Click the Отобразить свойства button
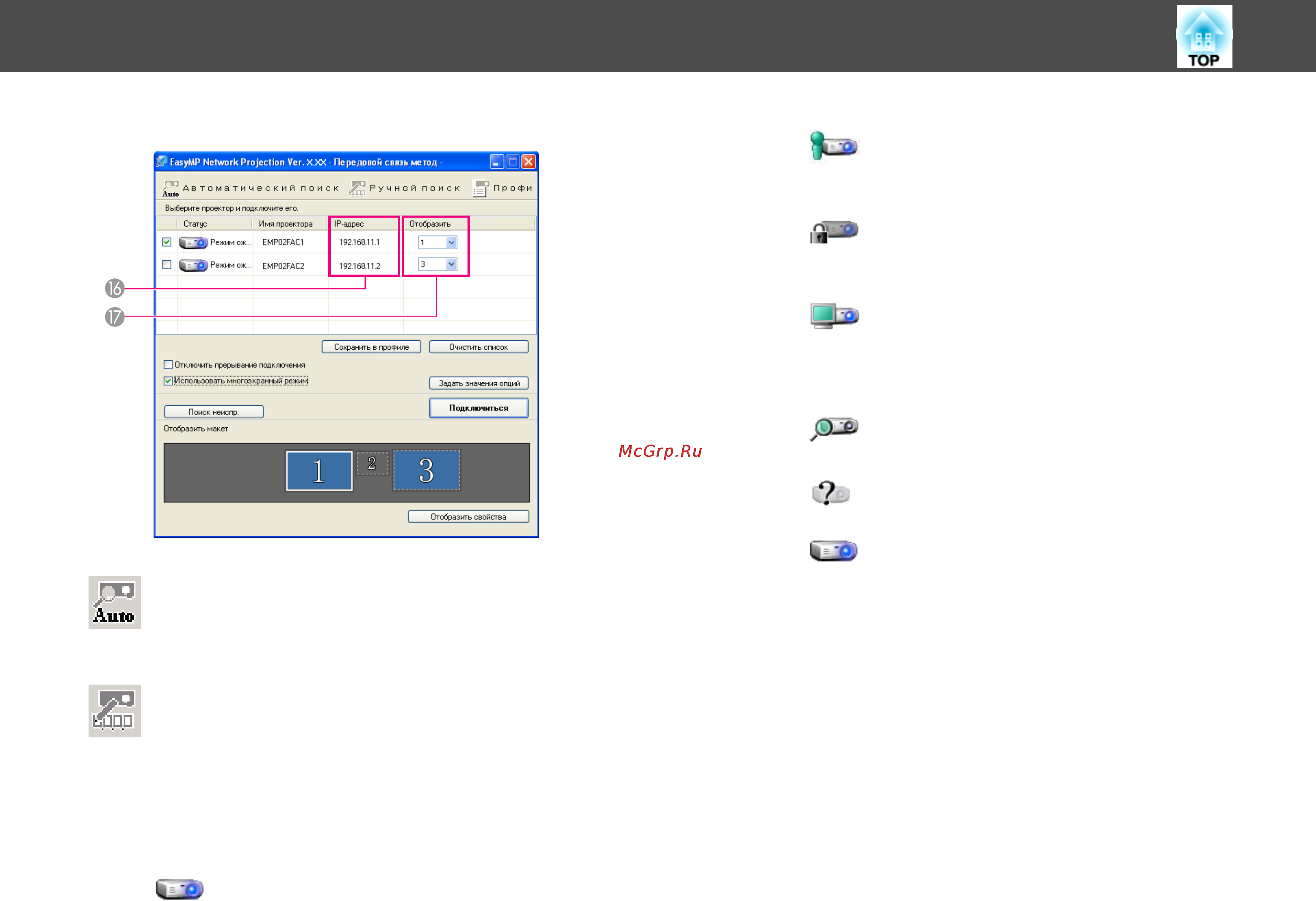 pyautogui.click(x=468, y=517)
